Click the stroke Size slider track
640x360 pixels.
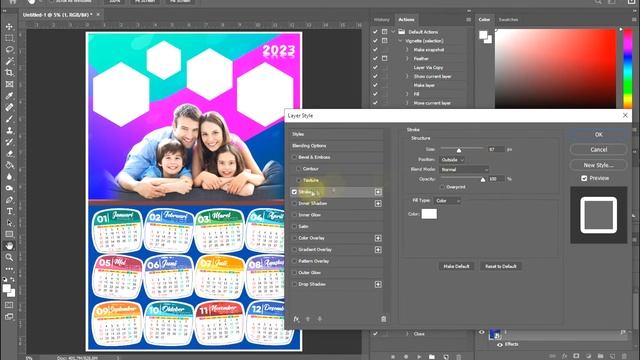tap(462, 148)
